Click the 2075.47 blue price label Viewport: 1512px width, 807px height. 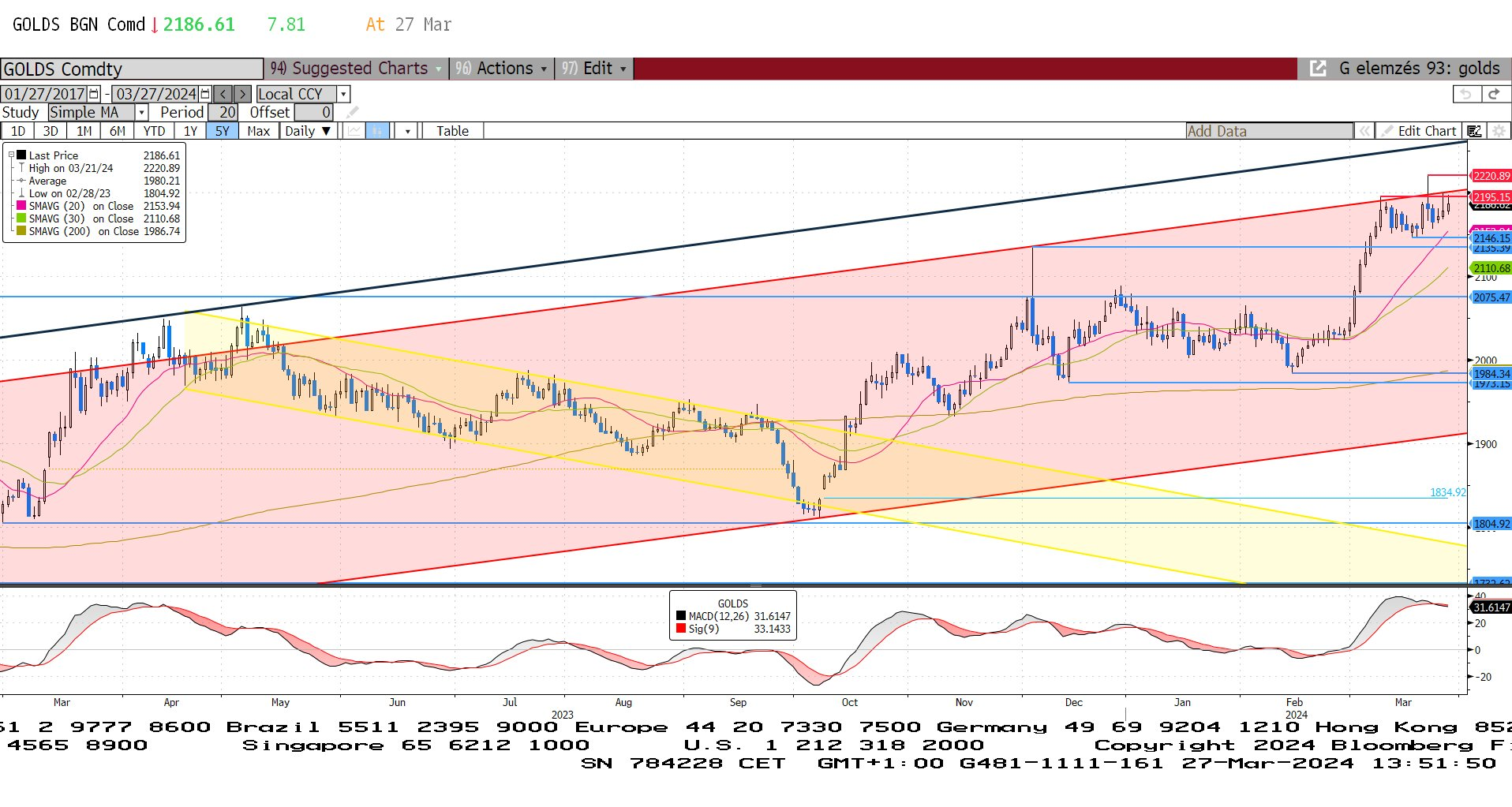pyautogui.click(x=1491, y=297)
